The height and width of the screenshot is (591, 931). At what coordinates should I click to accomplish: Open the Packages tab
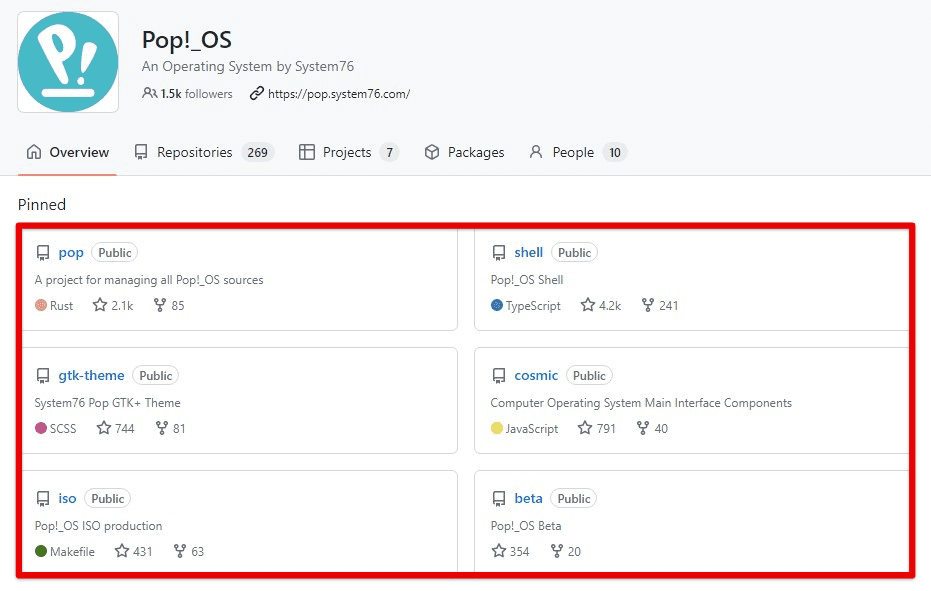464,153
